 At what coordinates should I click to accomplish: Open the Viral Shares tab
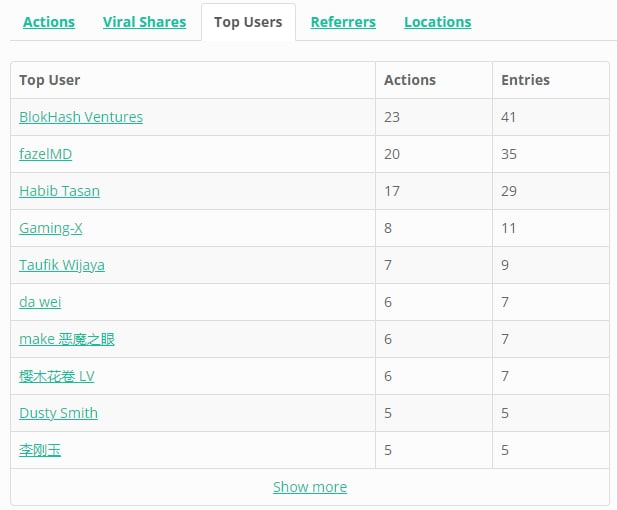click(x=144, y=22)
